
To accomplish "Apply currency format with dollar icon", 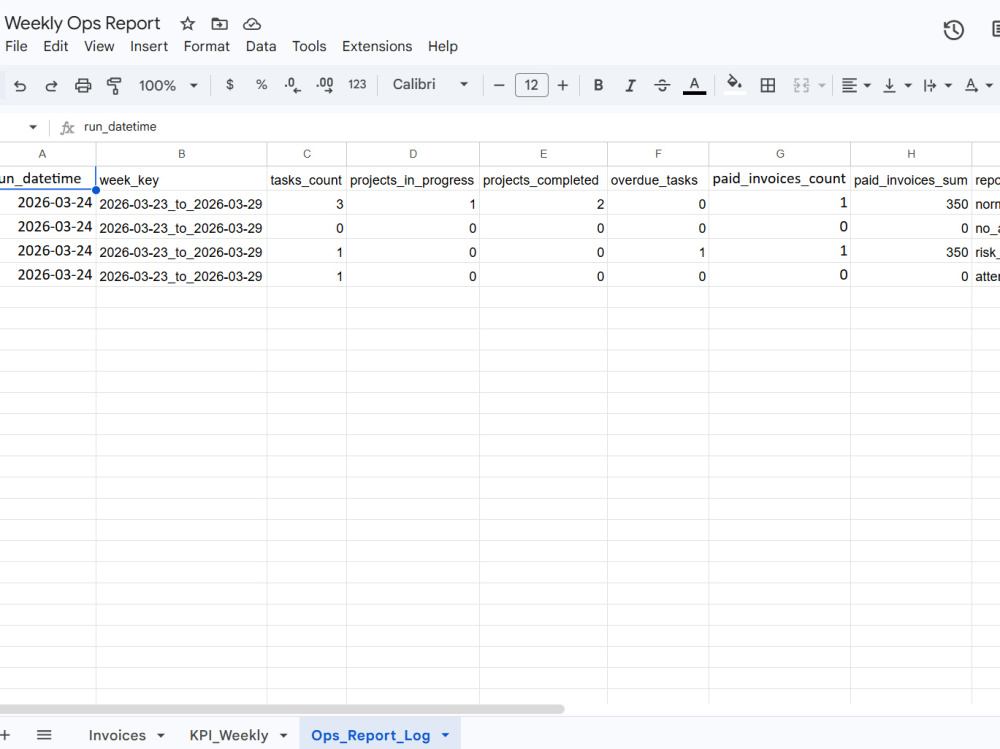I will click(x=230, y=85).
